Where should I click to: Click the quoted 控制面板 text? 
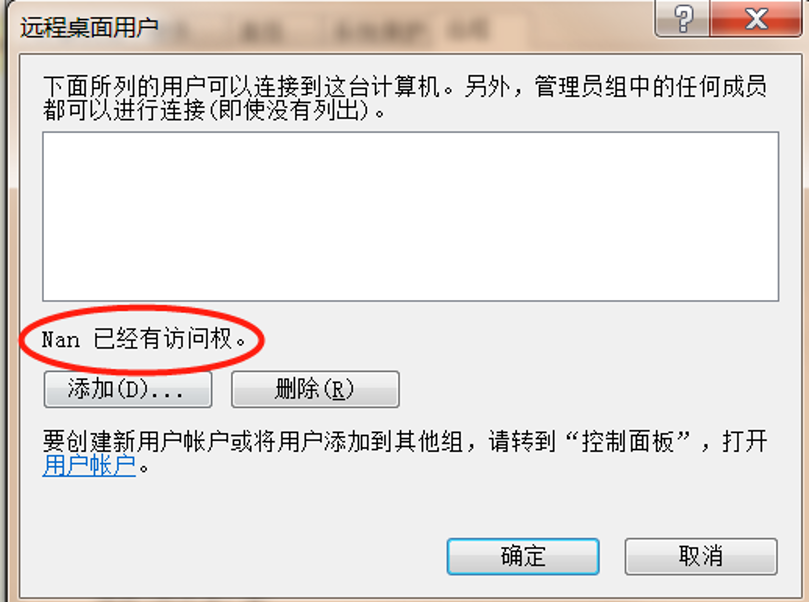628,442
